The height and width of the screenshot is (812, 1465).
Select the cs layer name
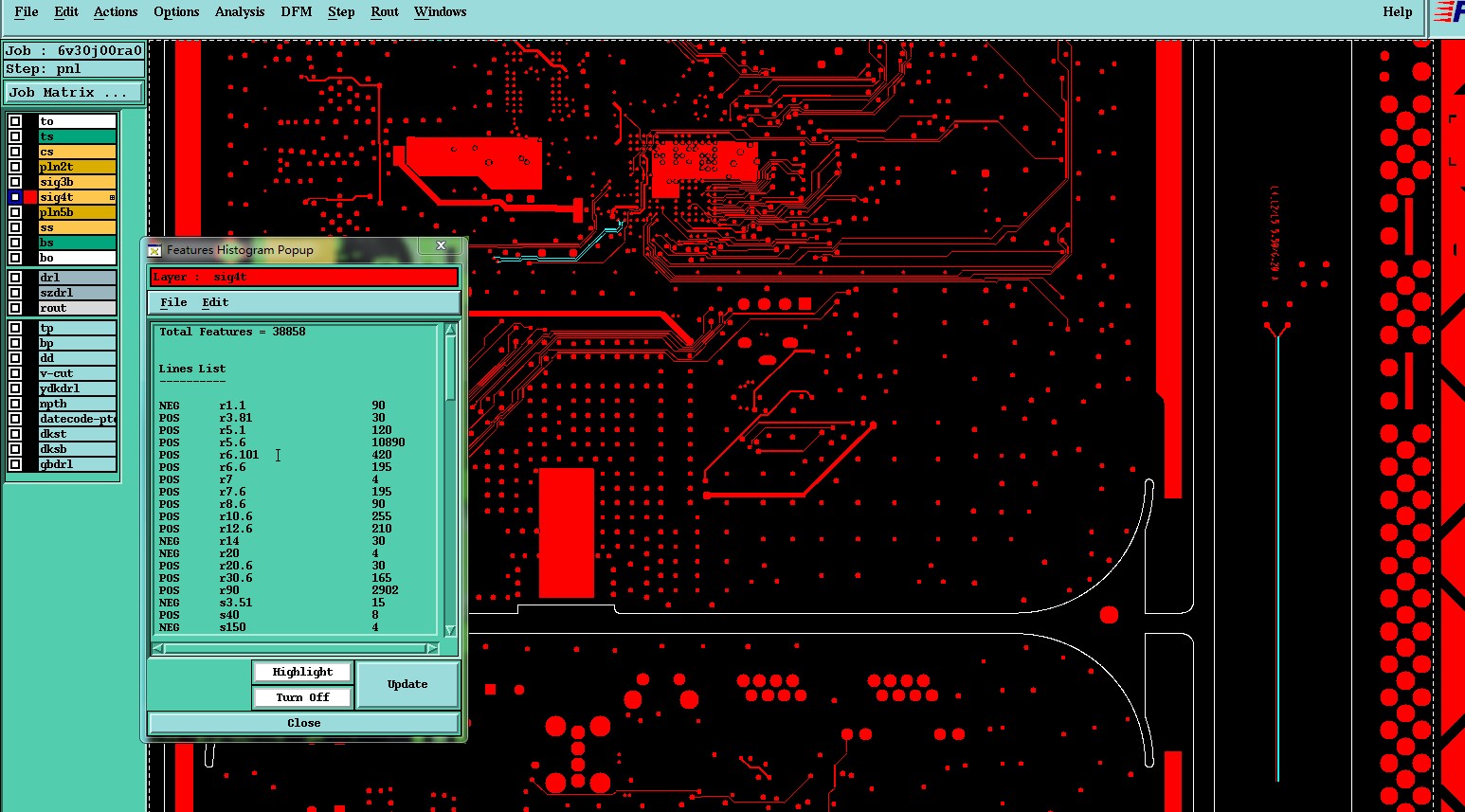tap(77, 152)
